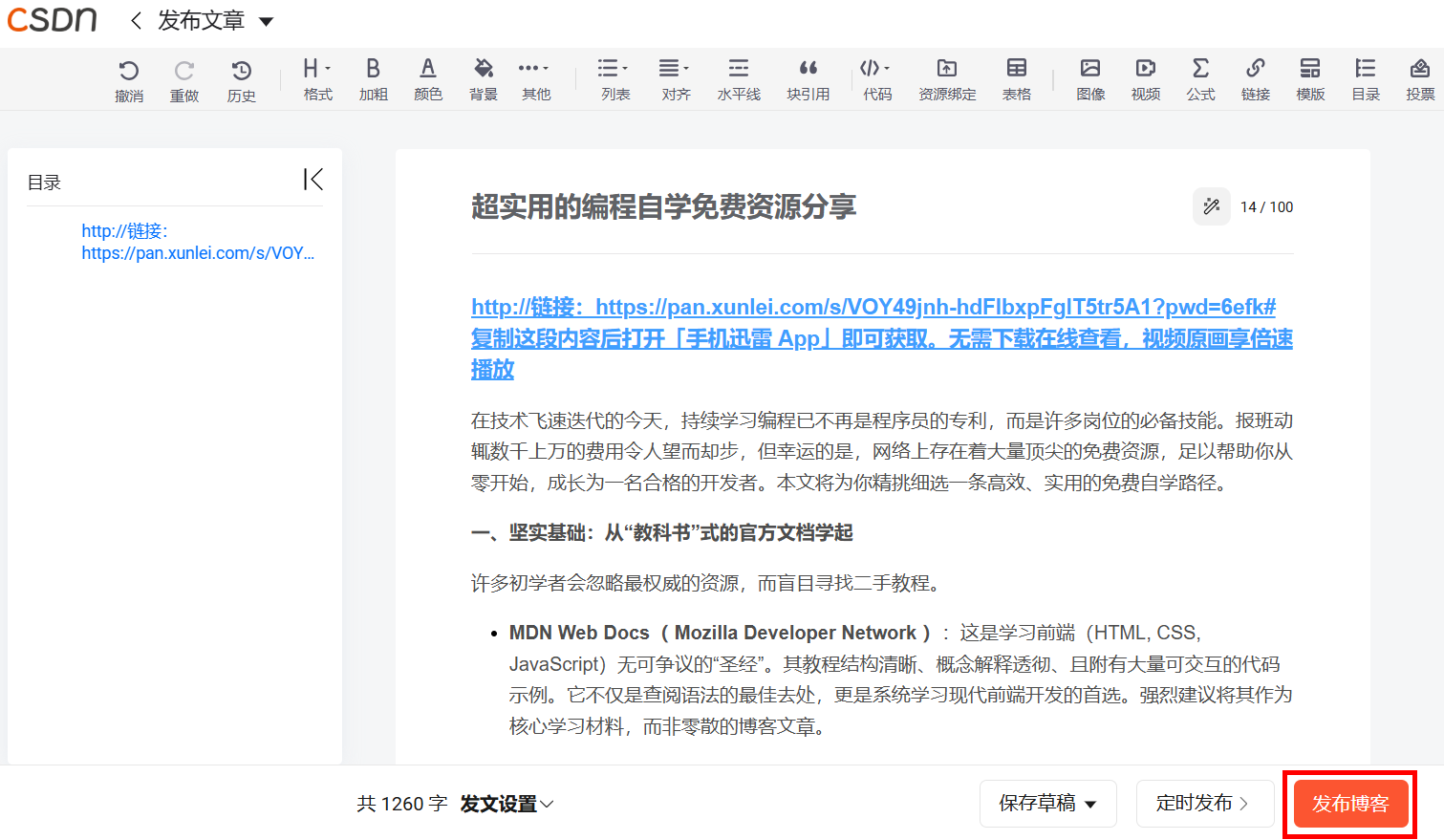Insert a math formula (公式)
The width and height of the screenshot is (1444, 840).
click(x=1200, y=79)
